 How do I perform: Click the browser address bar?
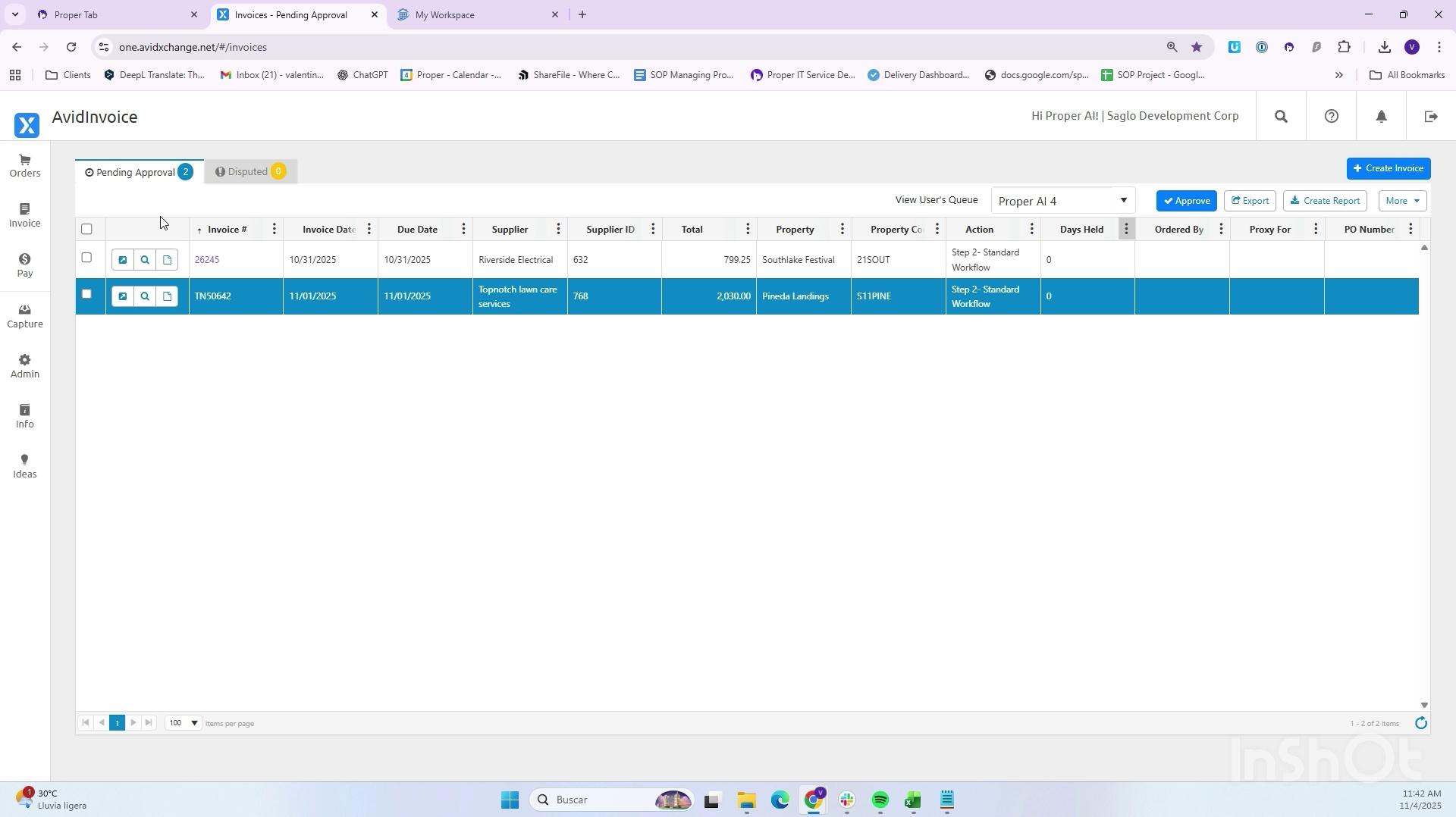point(637,47)
